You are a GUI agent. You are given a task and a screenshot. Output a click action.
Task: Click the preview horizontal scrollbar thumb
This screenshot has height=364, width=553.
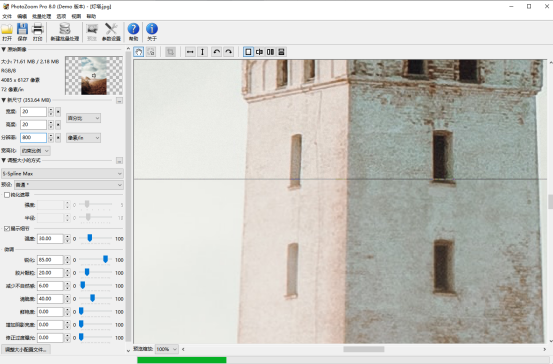364,349
